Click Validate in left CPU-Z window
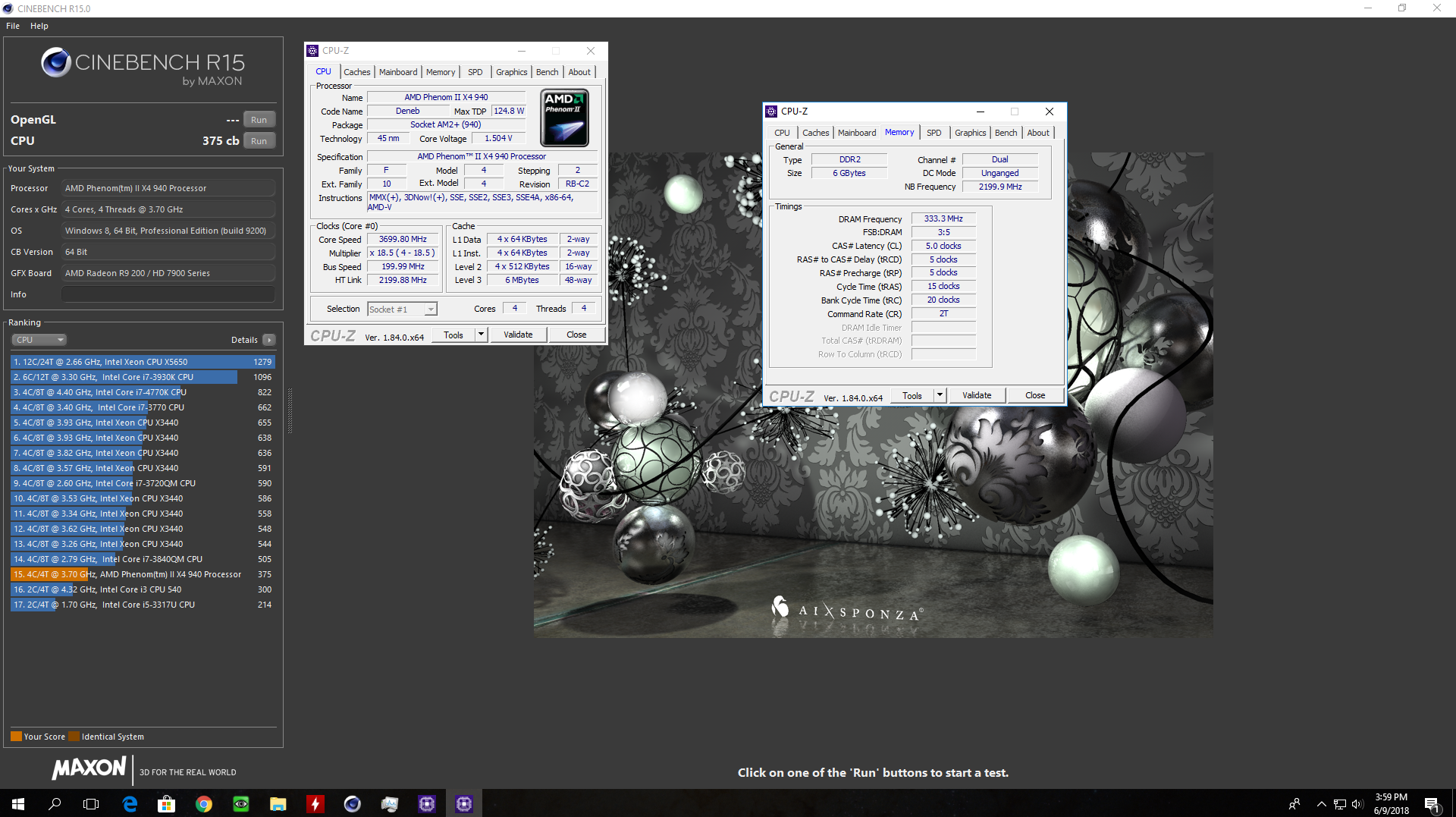1456x817 pixels. (519, 335)
